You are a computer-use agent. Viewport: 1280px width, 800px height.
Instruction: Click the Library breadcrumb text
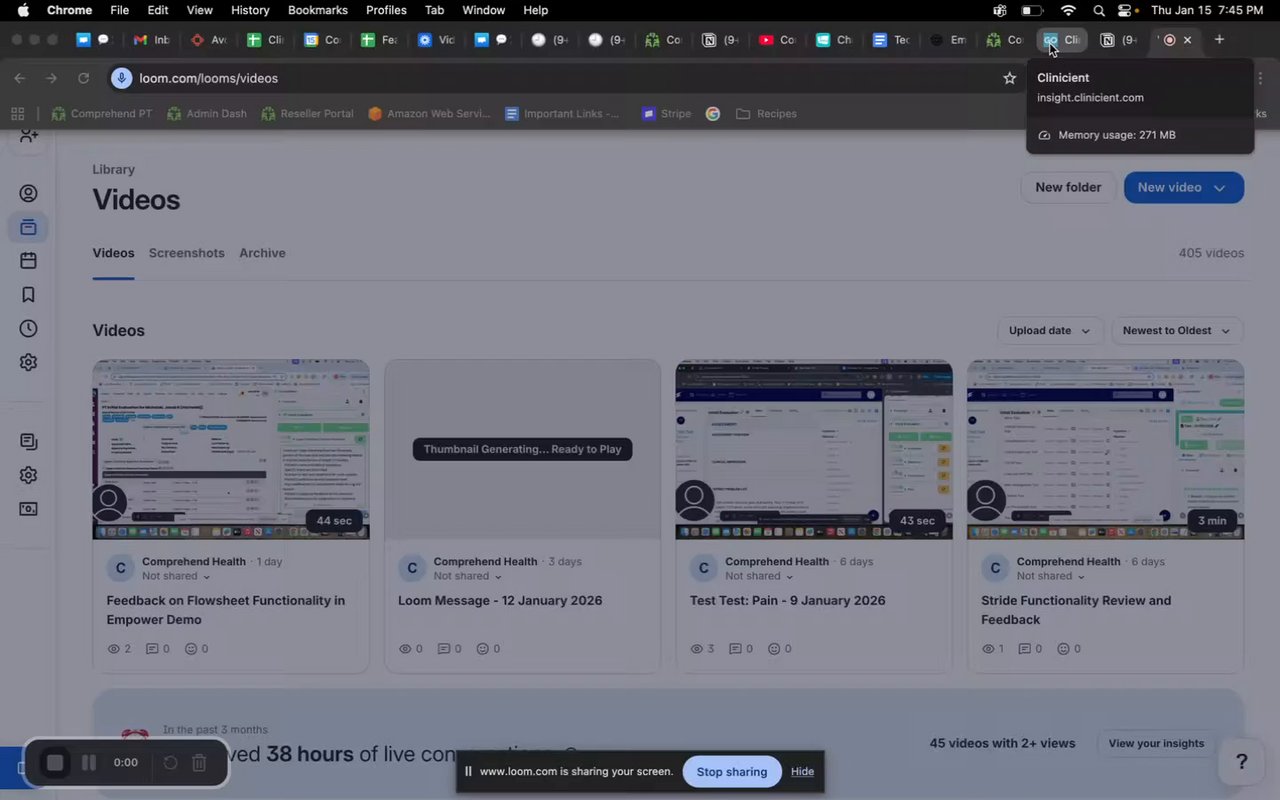pos(113,169)
